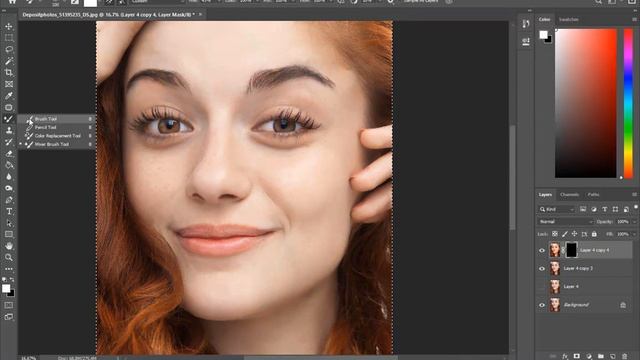
Task: Click the layer mask thumbnail on Layer 4 copy 4
Action: (x=571, y=250)
